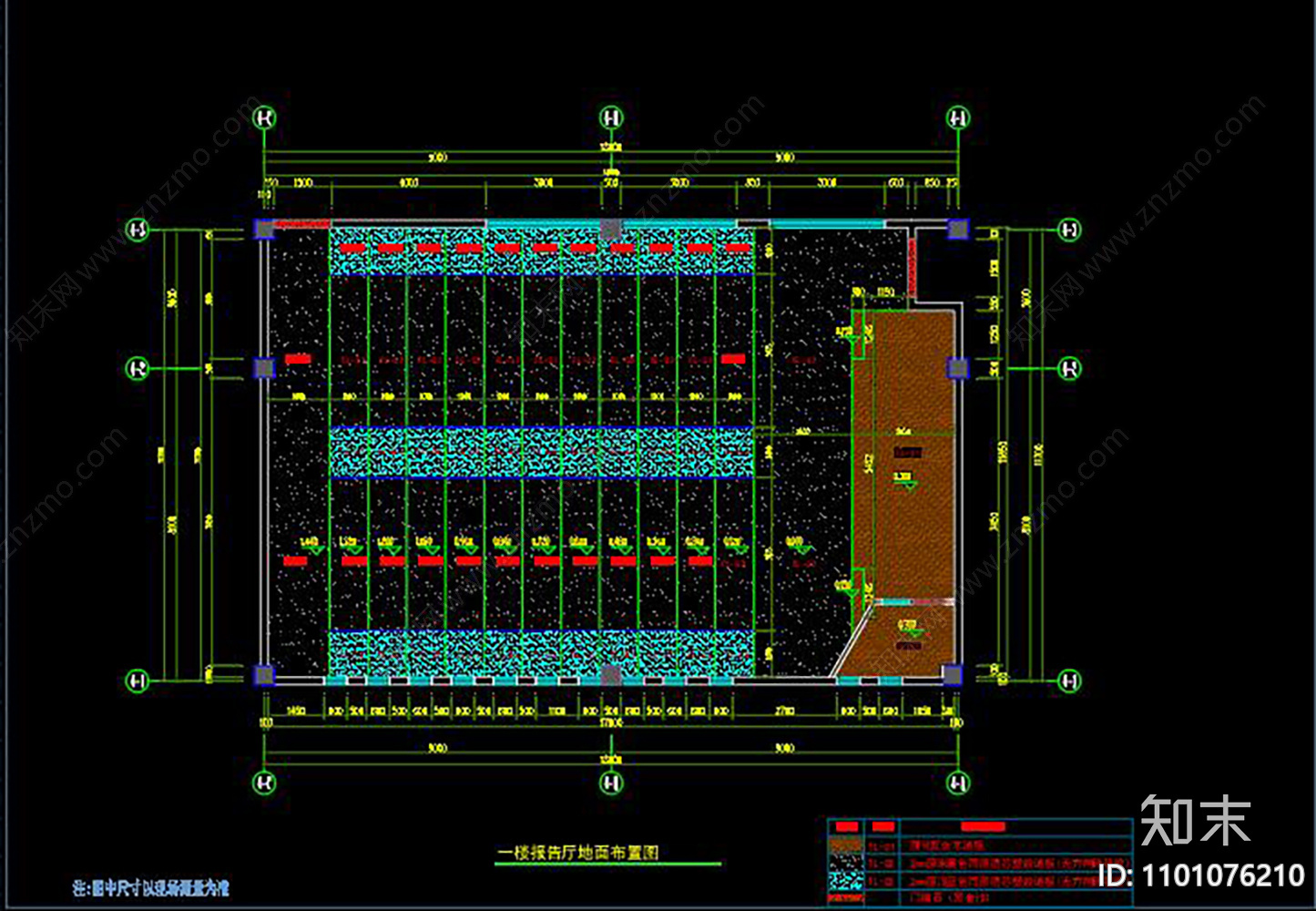Select the gray column block at top wall center
The width and height of the screenshot is (1316, 911).
tap(611, 228)
